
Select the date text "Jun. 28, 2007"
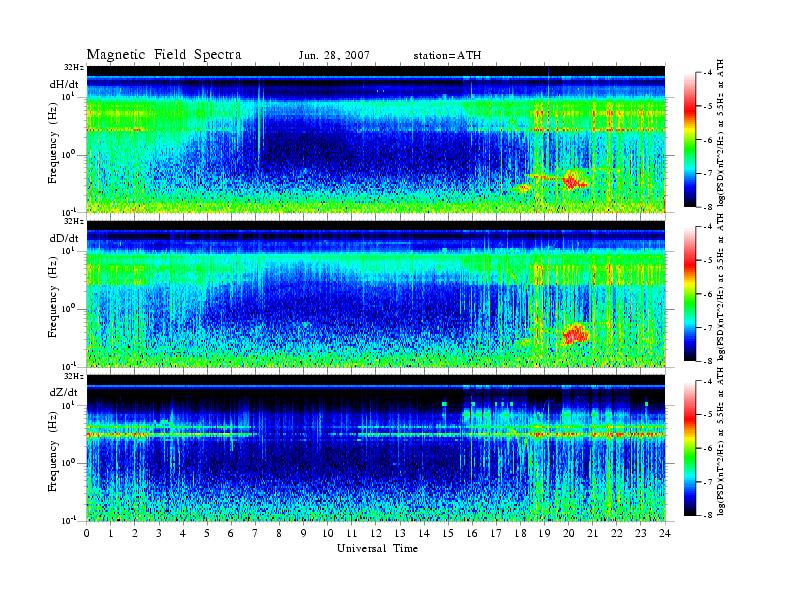click(334, 56)
